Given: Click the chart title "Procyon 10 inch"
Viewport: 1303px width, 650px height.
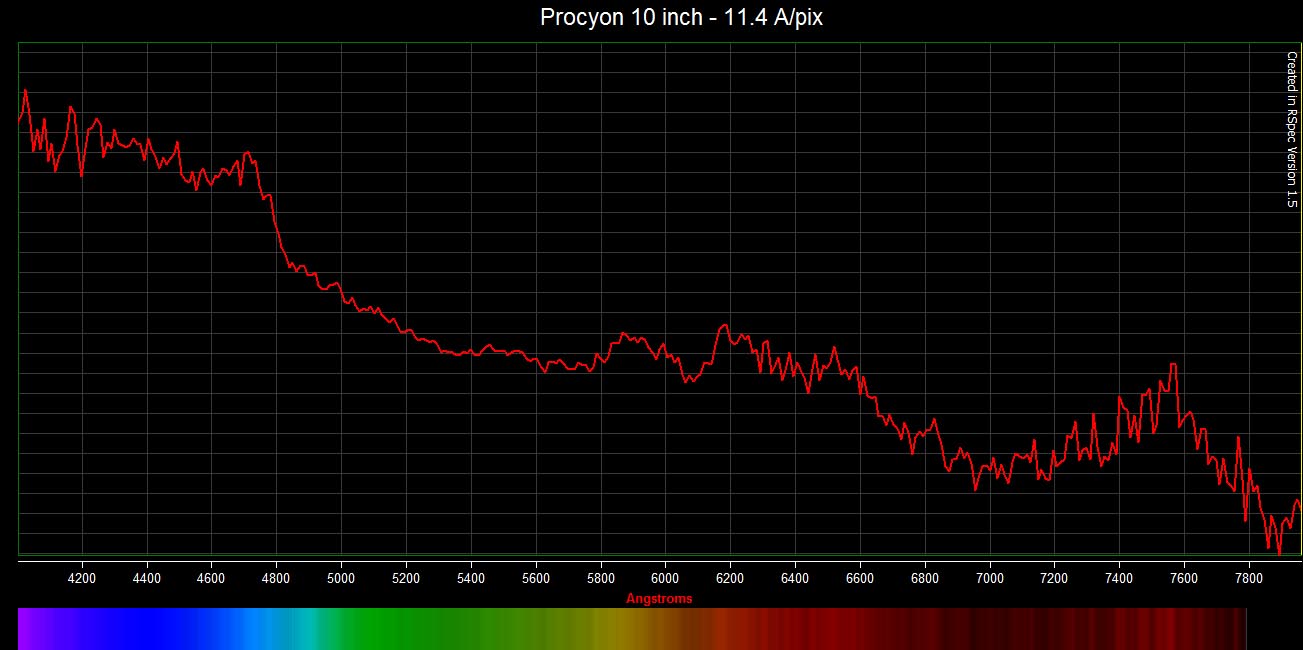Looking at the screenshot, I should (681, 18).
